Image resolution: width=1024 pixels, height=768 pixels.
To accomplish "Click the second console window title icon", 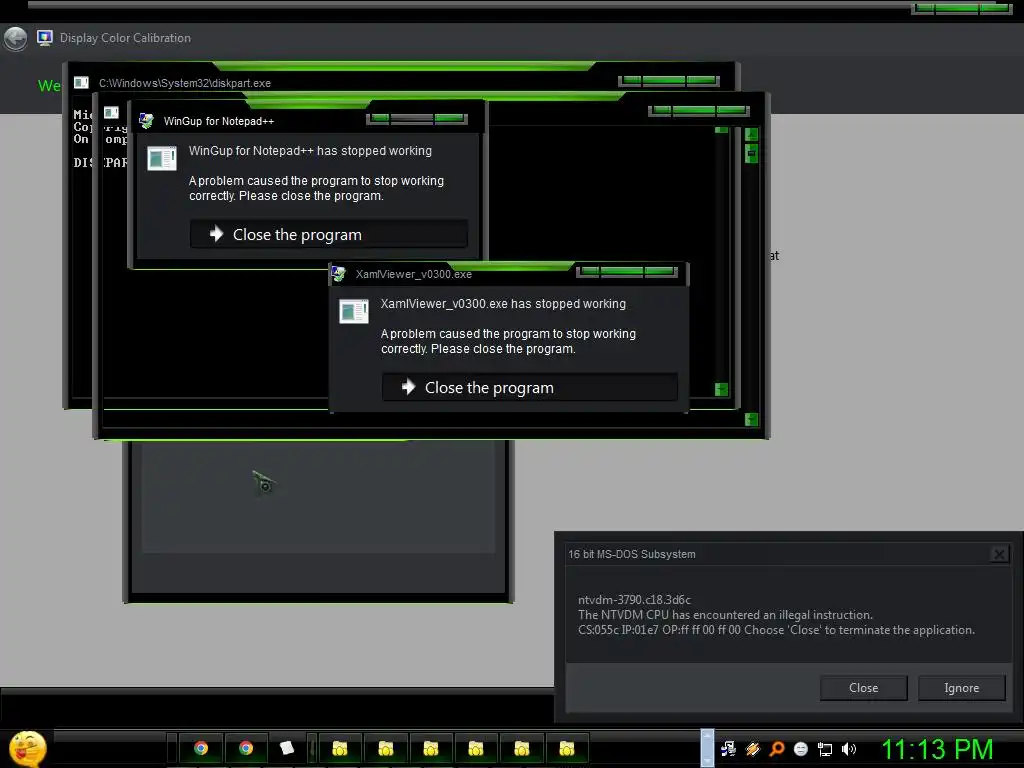I will (112, 112).
